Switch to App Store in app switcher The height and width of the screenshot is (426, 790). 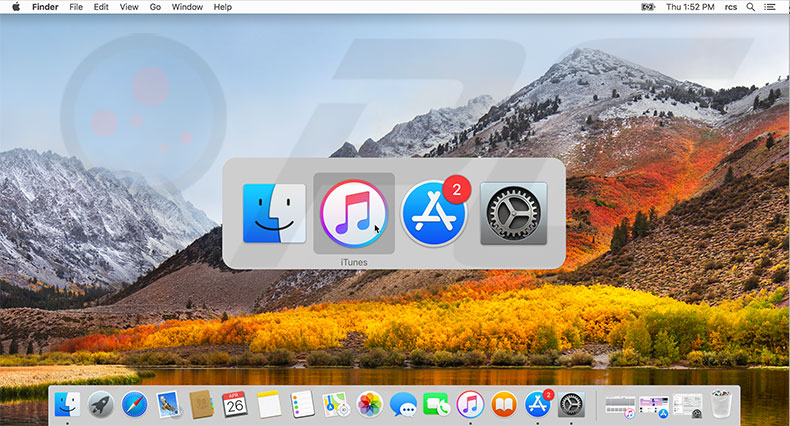[x=434, y=213]
